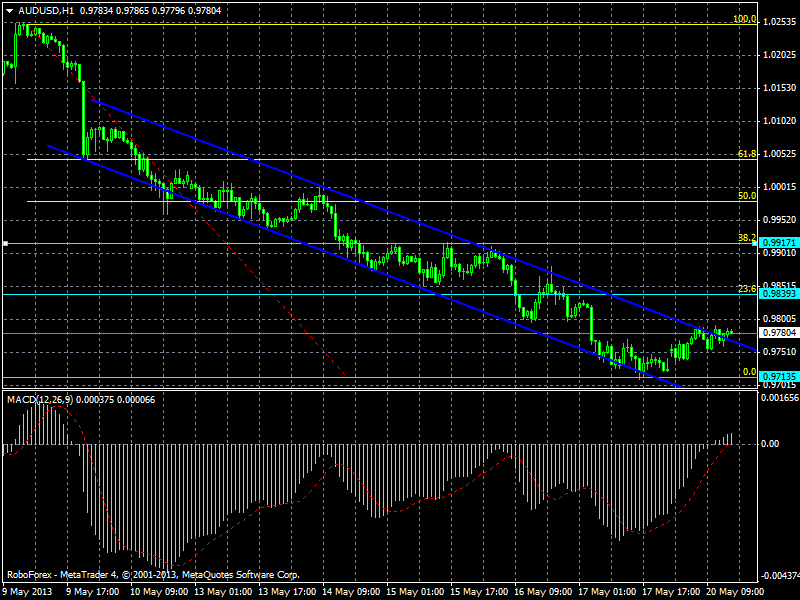Click the 1.01020 price axis label
800x600 pixels.
coord(780,121)
